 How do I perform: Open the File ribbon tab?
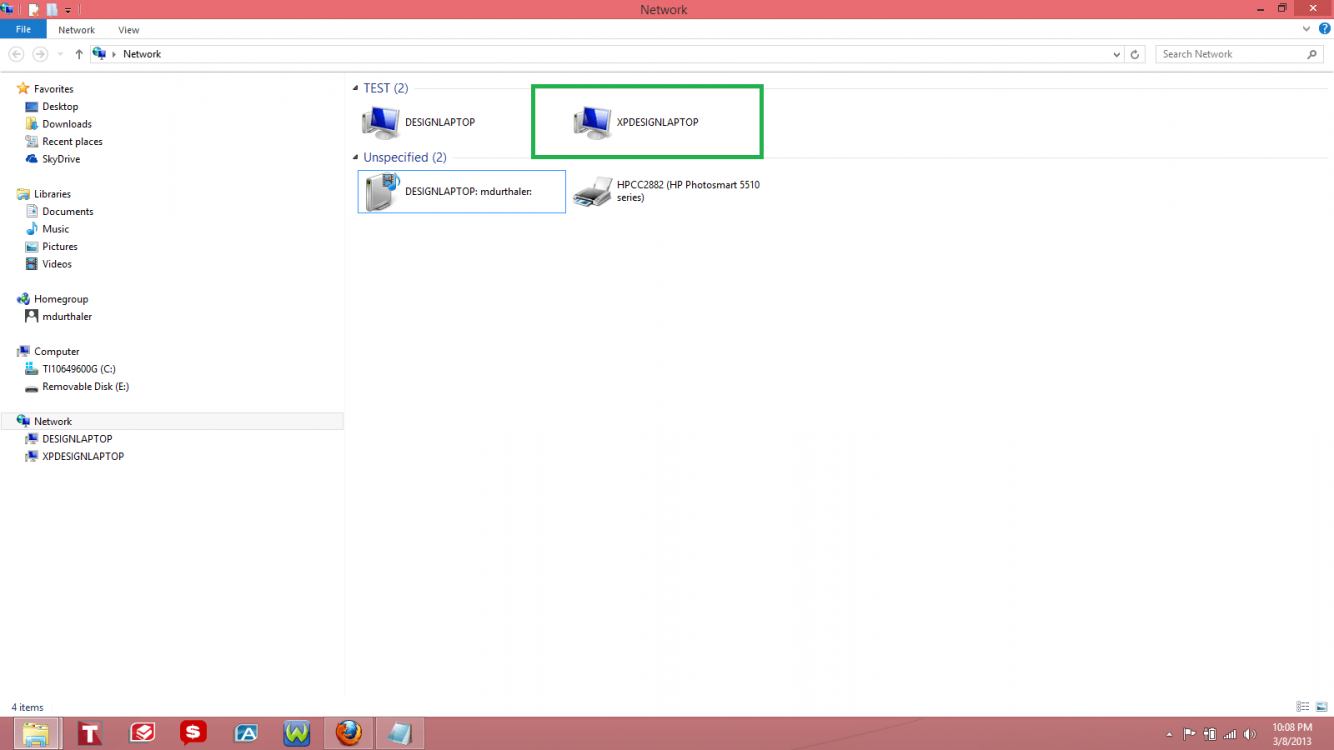[23, 30]
